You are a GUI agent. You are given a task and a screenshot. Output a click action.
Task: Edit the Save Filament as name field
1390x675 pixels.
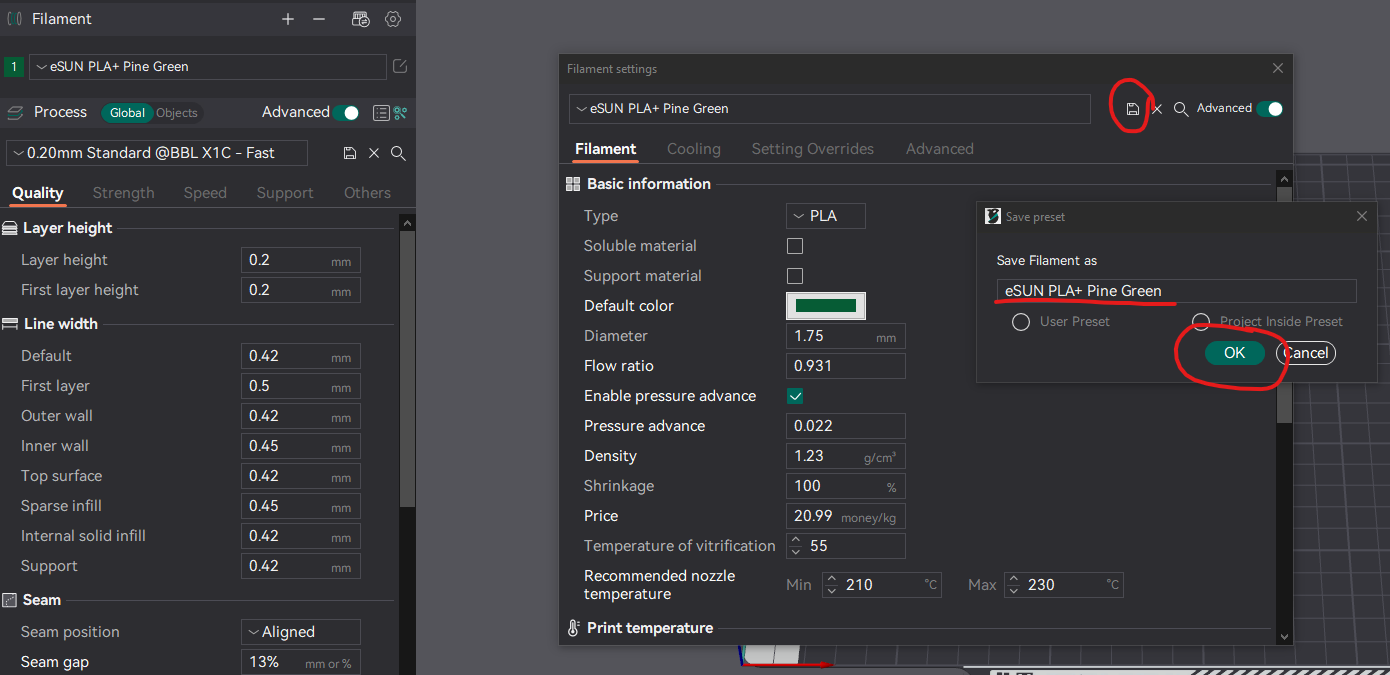(1177, 291)
